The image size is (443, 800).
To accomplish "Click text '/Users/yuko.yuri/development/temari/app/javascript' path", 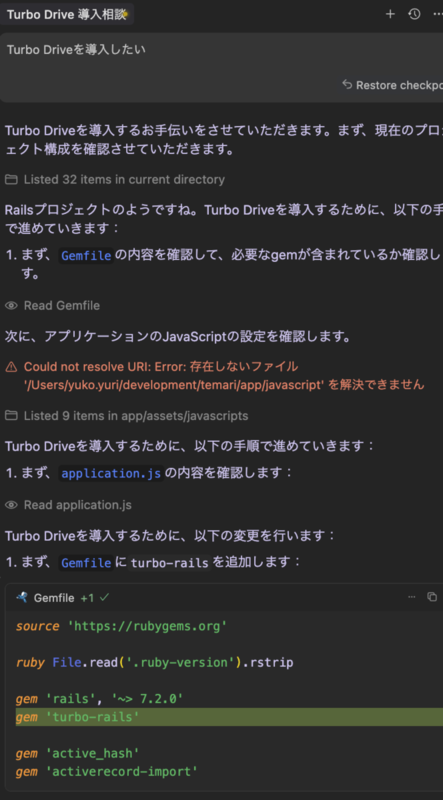I will [x=174, y=385].
